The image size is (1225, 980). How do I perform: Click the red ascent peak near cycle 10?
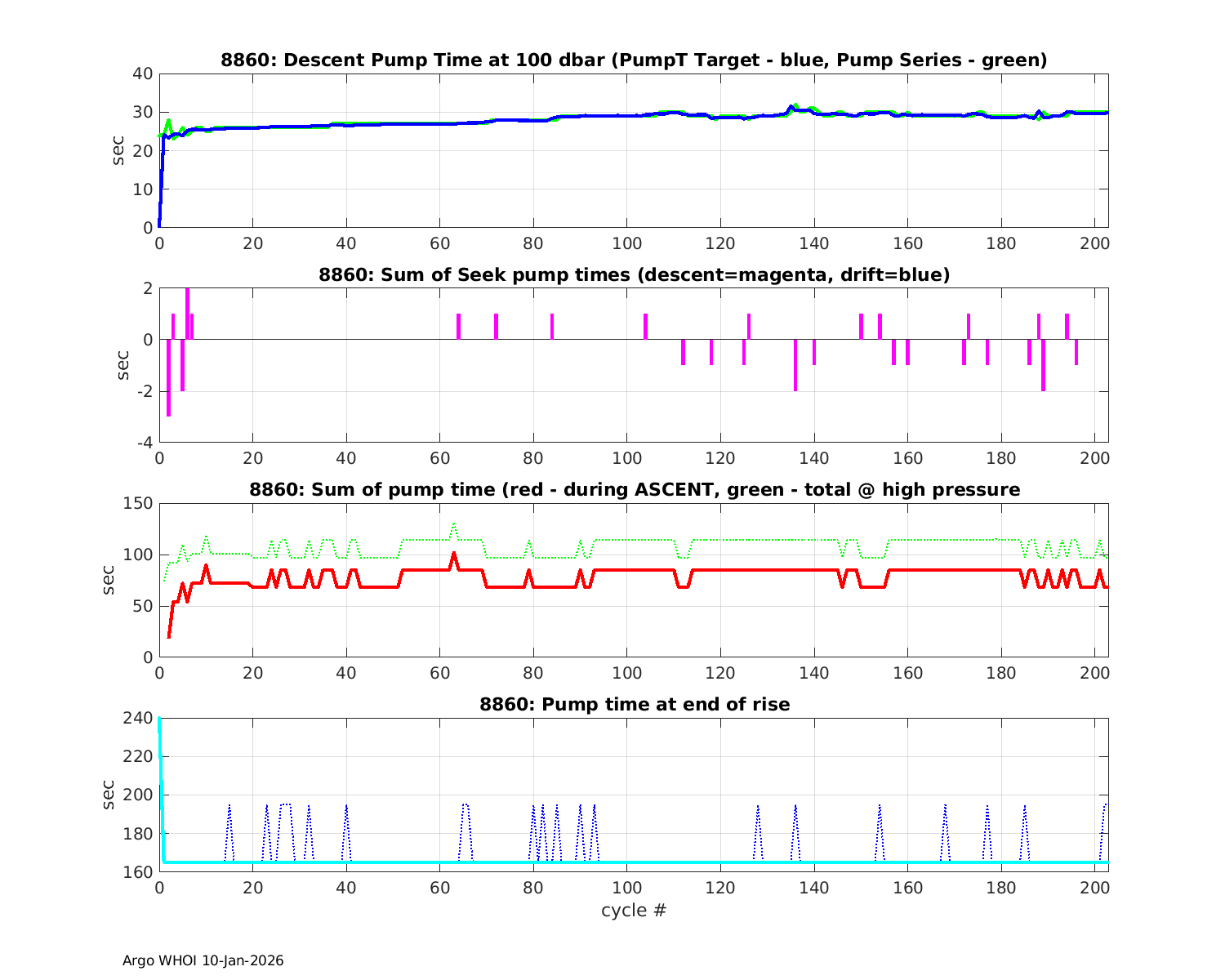click(x=206, y=566)
